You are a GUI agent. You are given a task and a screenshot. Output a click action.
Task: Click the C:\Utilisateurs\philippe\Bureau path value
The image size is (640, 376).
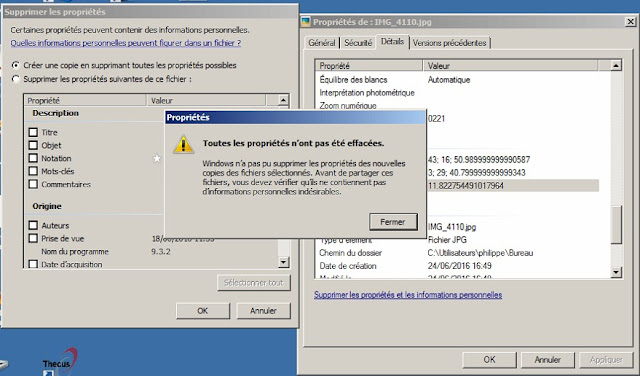(480, 253)
